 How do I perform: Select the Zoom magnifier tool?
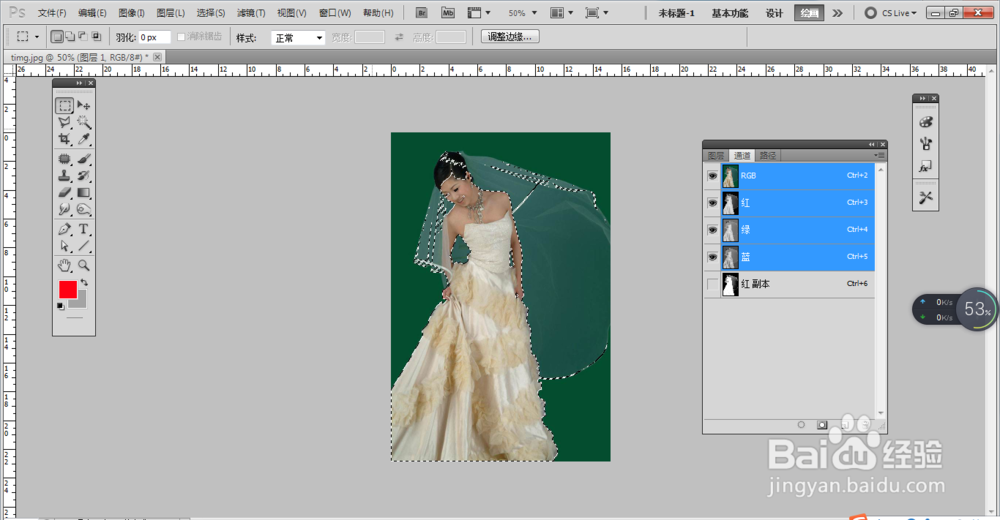click(x=84, y=265)
